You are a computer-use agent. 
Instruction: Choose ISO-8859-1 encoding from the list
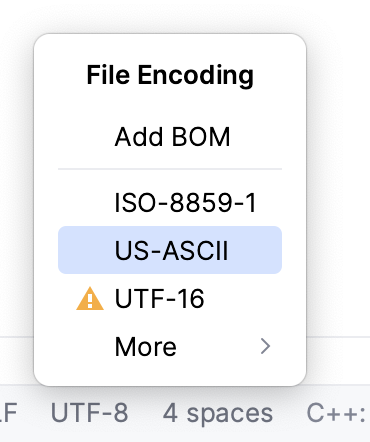(x=170, y=202)
